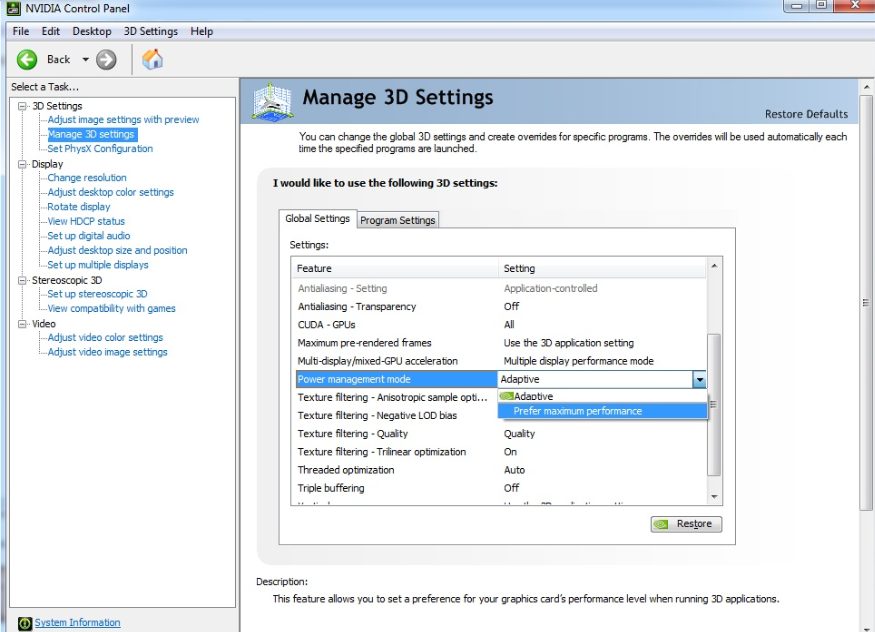
Task: Open the Edit menu
Action: [x=50, y=31]
